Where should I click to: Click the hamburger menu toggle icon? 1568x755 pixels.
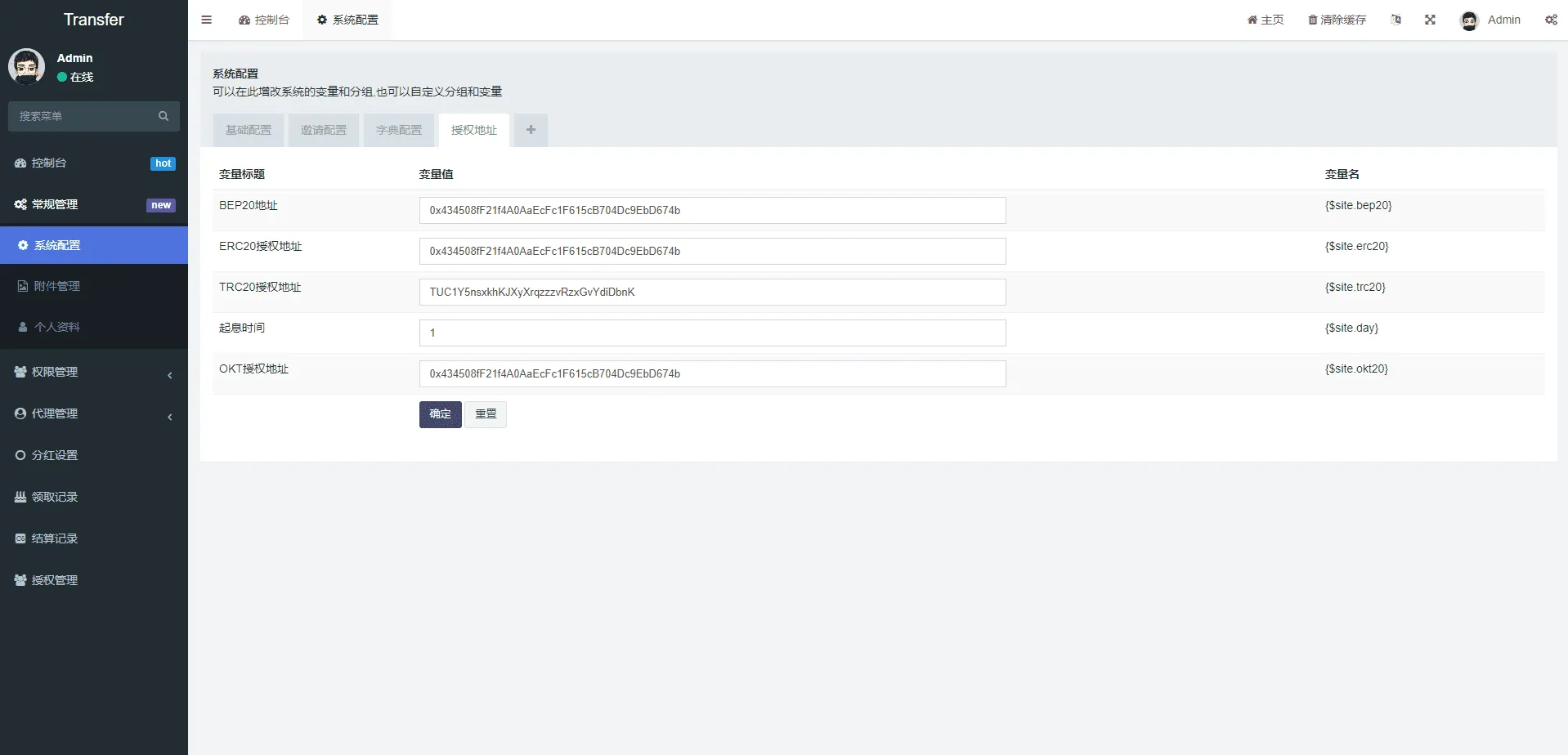pos(207,20)
